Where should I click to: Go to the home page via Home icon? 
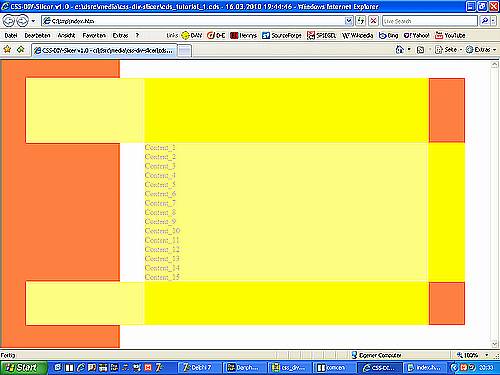pyautogui.click(x=399, y=50)
